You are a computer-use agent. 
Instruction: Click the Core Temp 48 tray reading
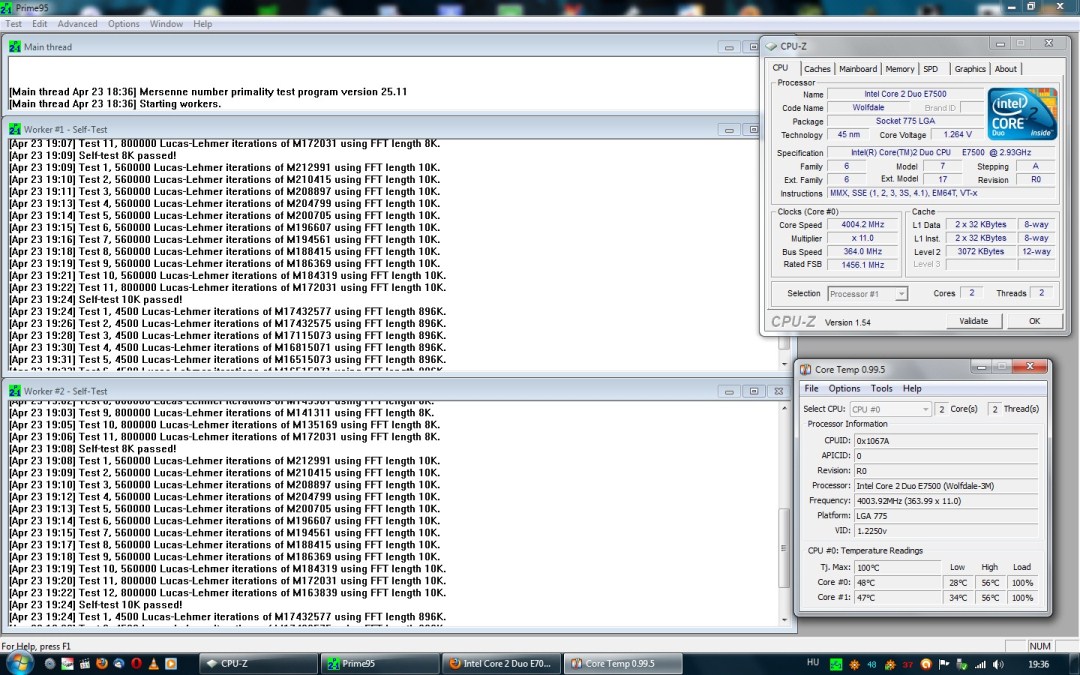(x=871, y=664)
